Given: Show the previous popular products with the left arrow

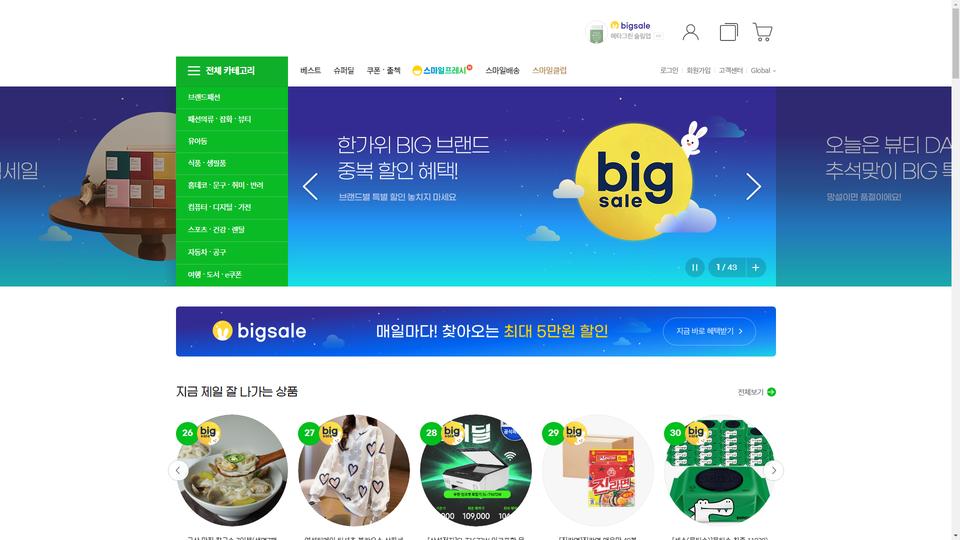Looking at the screenshot, I should [178, 470].
